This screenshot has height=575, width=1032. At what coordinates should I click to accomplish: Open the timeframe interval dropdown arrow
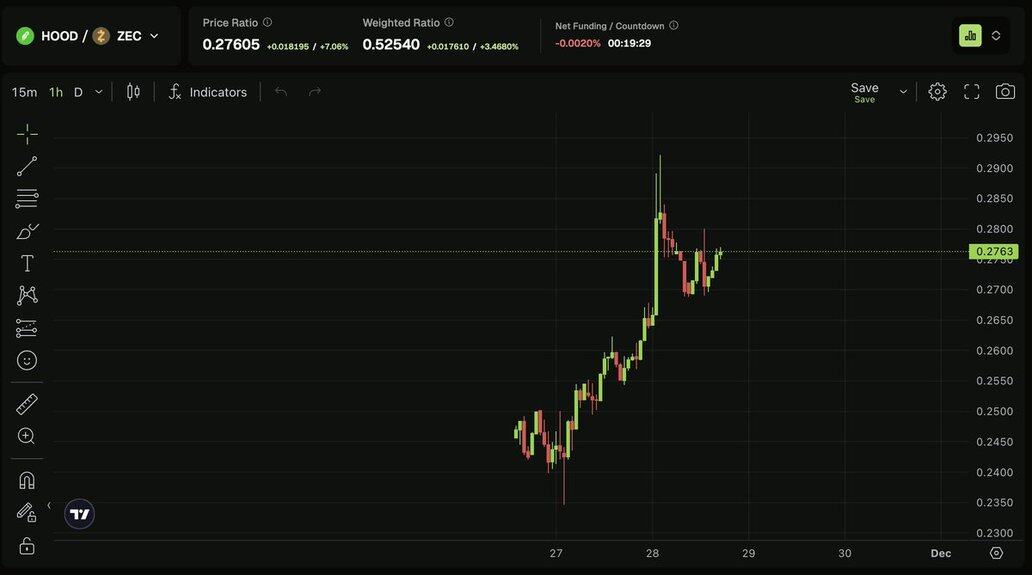coord(98,92)
